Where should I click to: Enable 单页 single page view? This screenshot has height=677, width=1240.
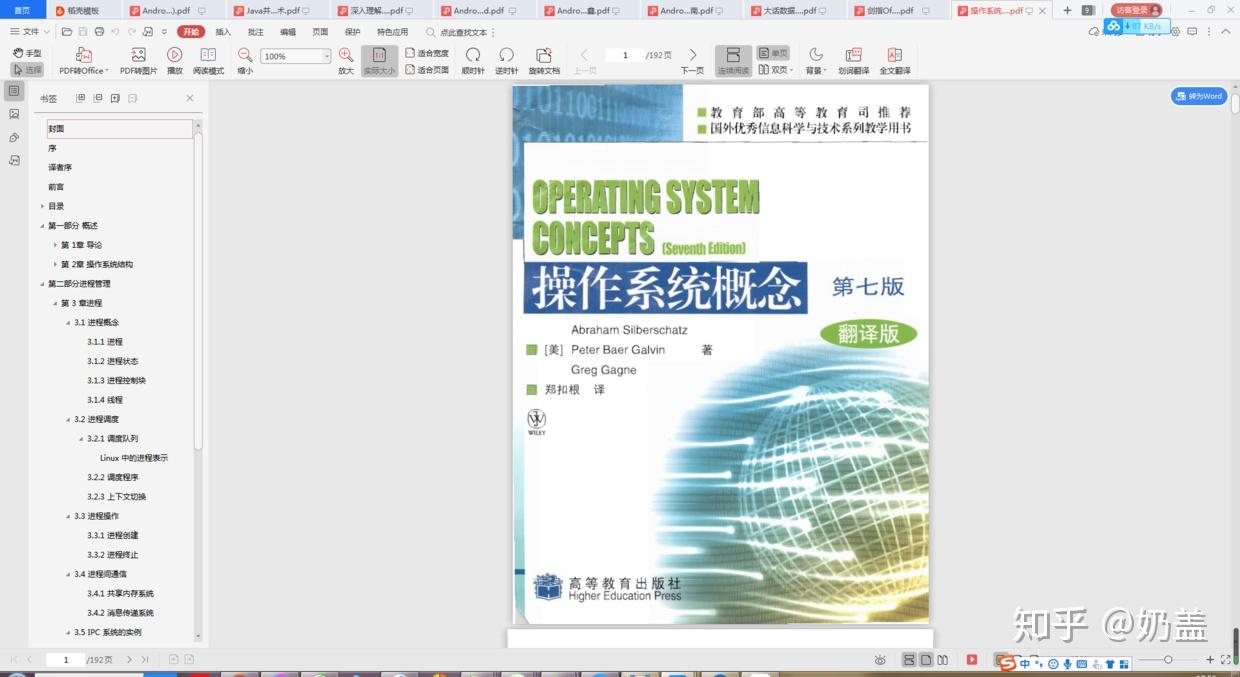click(x=773, y=53)
